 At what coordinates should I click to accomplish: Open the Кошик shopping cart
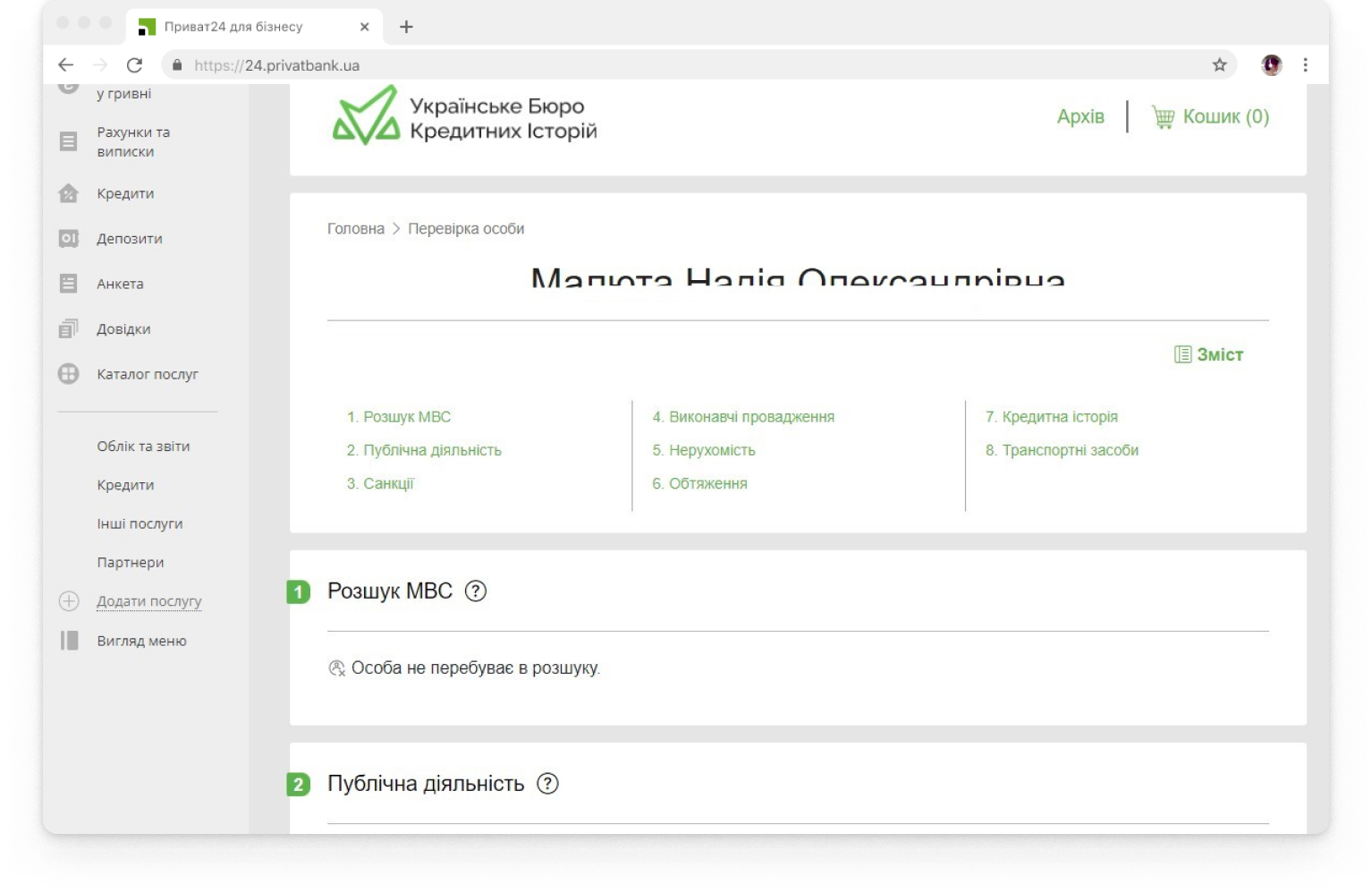(x=1211, y=117)
